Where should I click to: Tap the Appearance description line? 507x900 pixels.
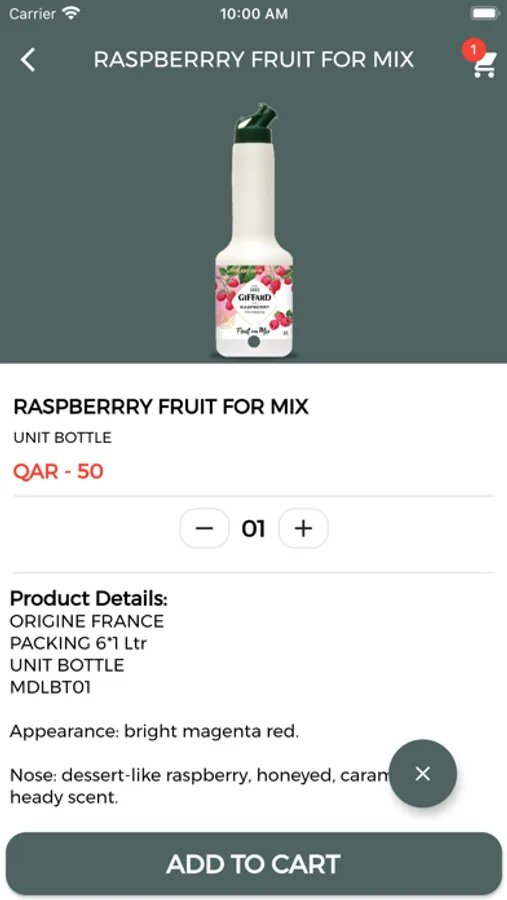click(x=154, y=732)
